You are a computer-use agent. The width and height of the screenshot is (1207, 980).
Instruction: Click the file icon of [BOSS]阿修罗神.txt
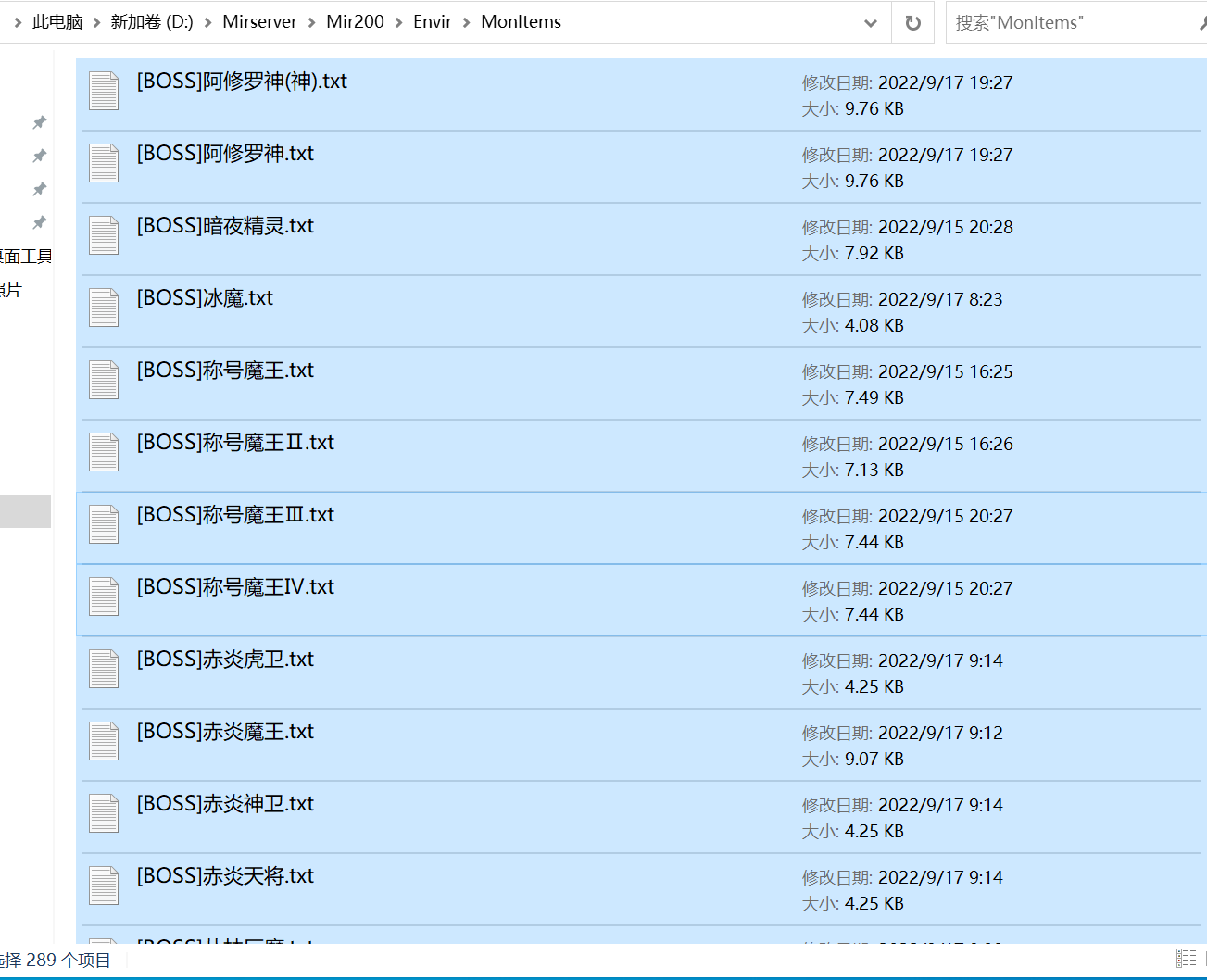pyautogui.click(x=104, y=163)
